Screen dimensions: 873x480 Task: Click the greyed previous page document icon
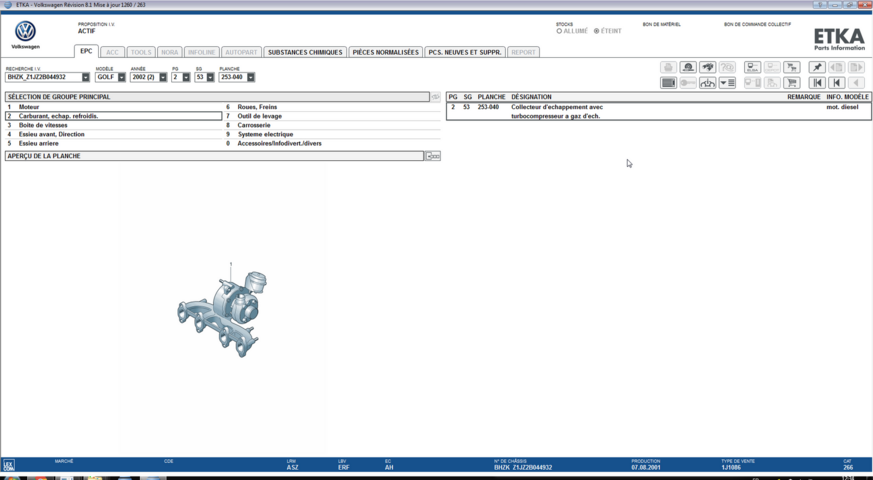[x=836, y=67]
